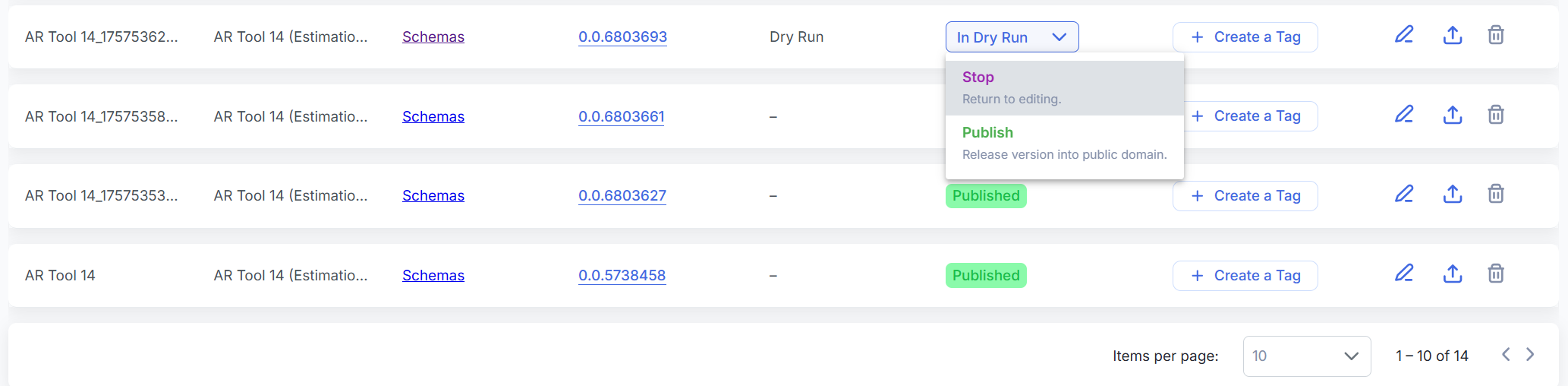Image resolution: width=1568 pixels, height=386 pixels.
Task: Click edit icon for version 0.0.6803627
Action: [x=1404, y=195]
